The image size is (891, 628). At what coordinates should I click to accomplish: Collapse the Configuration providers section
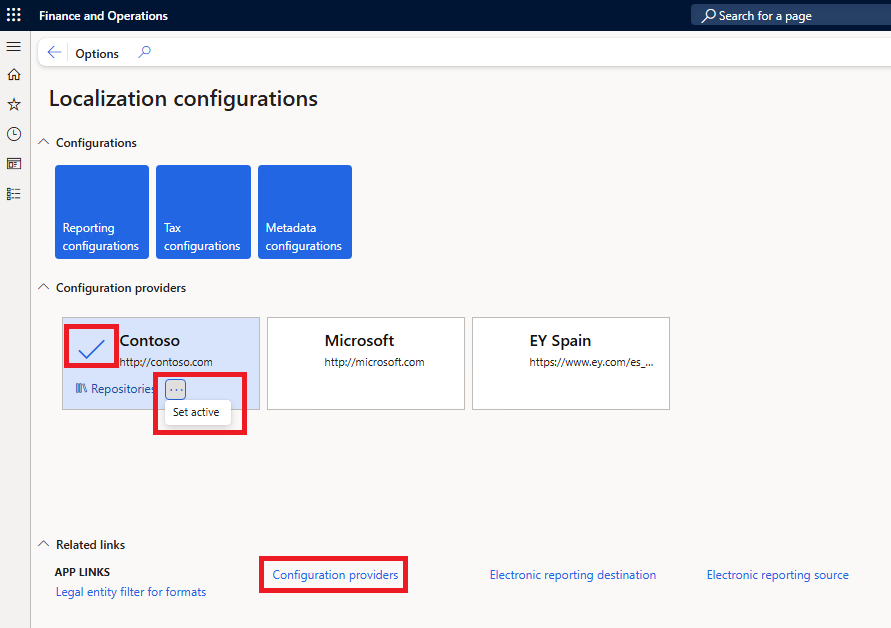(43, 288)
